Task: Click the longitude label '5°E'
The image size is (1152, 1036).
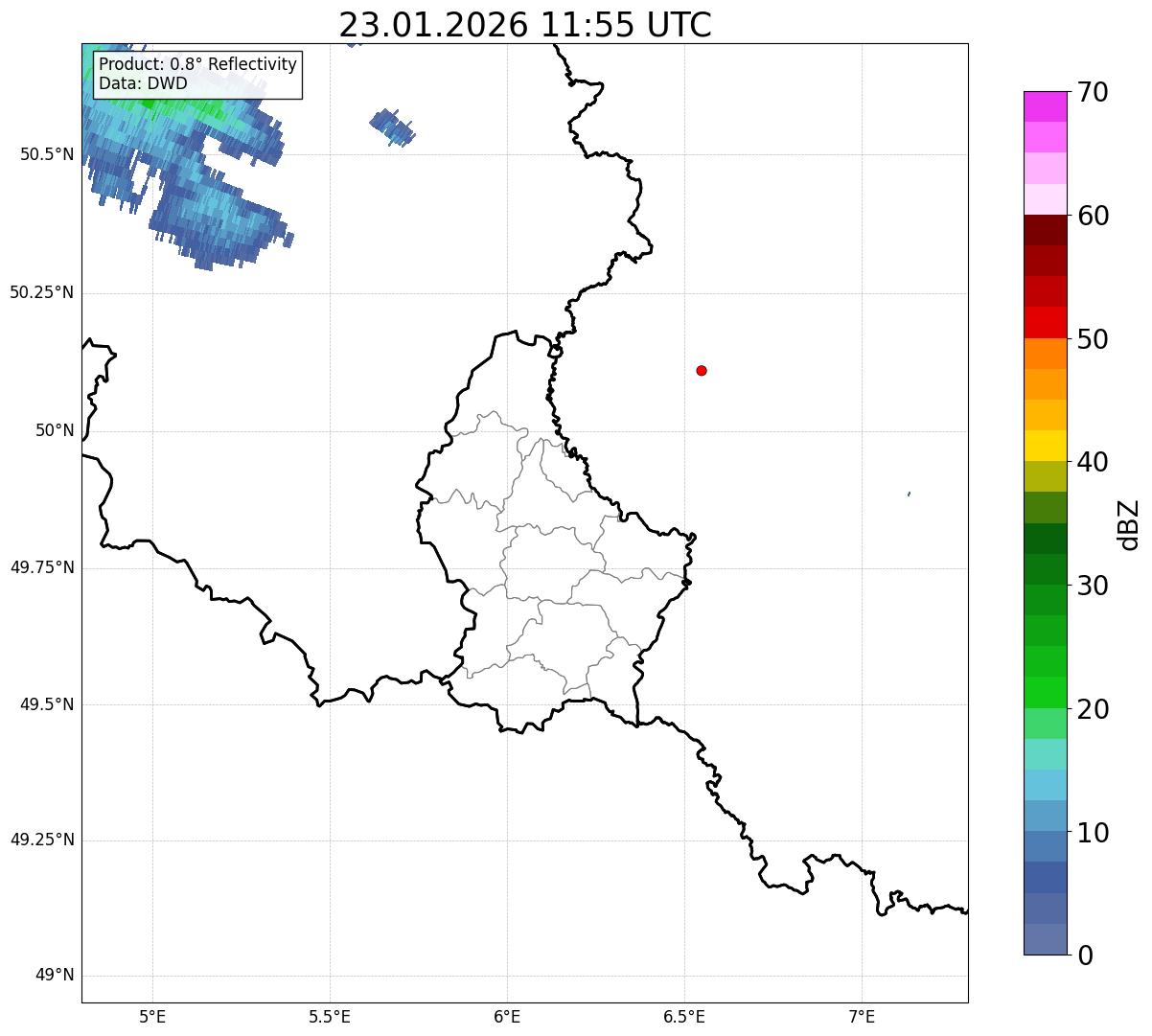Action: coord(152,1016)
